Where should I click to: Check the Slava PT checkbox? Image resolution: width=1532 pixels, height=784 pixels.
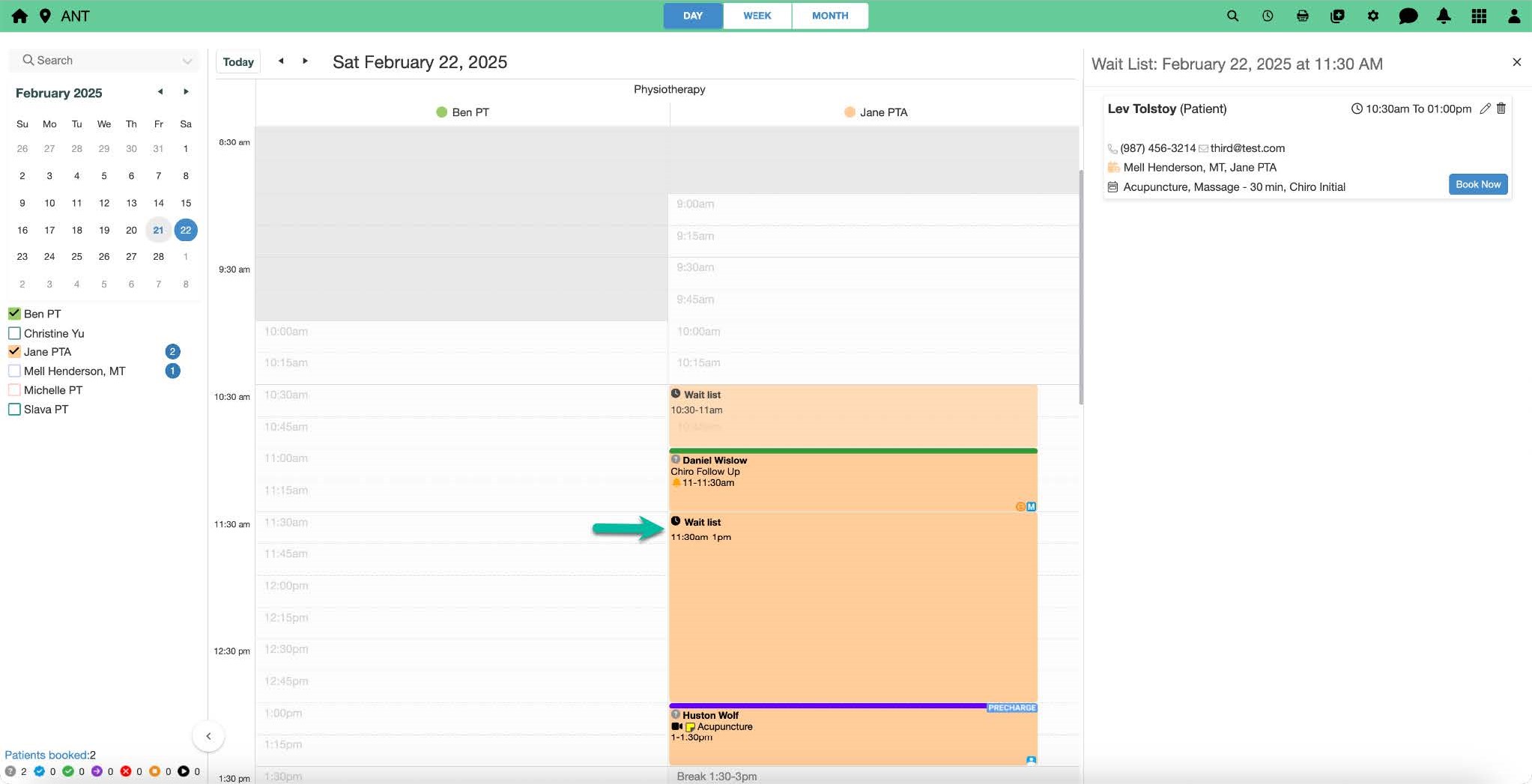[x=14, y=410]
